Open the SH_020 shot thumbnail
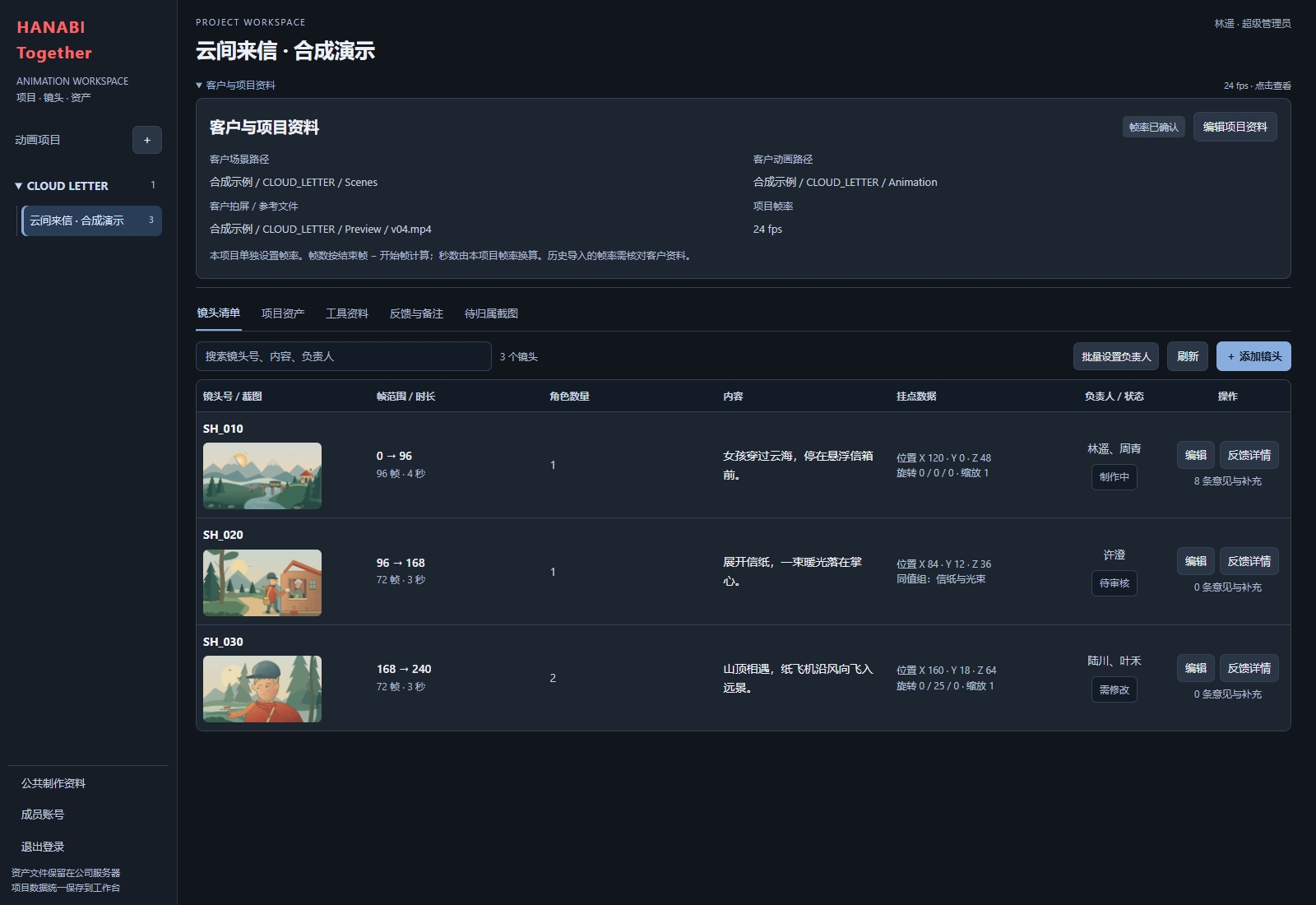The image size is (1316, 905). (x=262, y=582)
